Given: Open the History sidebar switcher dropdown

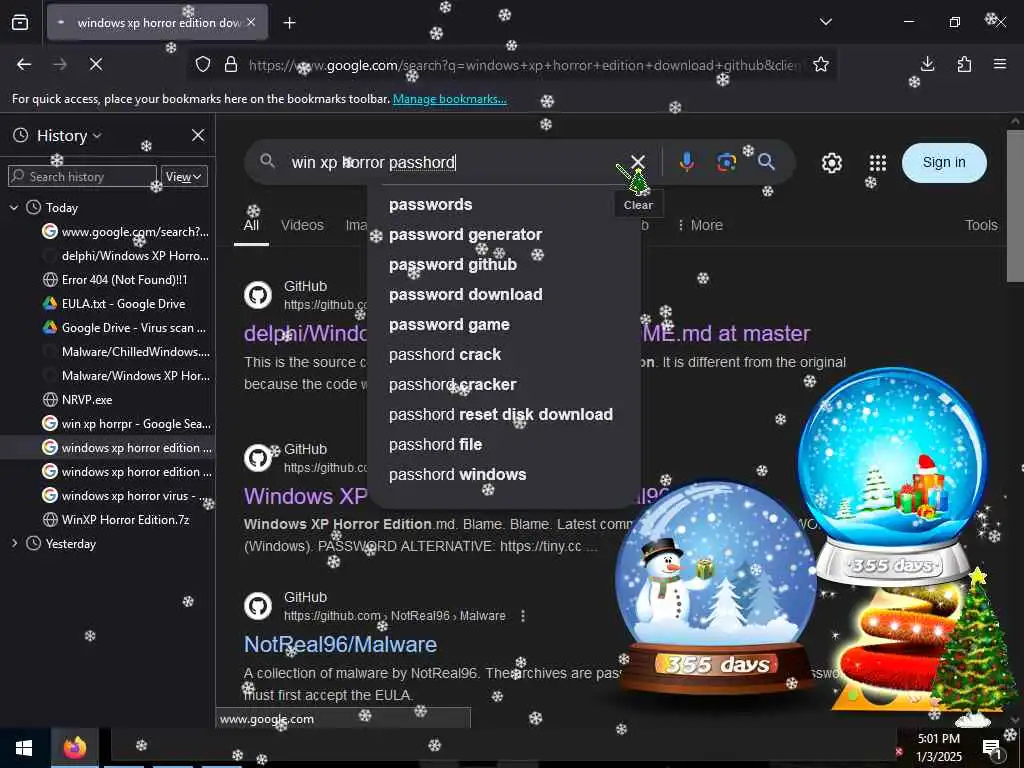Looking at the screenshot, I should (x=69, y=136).
